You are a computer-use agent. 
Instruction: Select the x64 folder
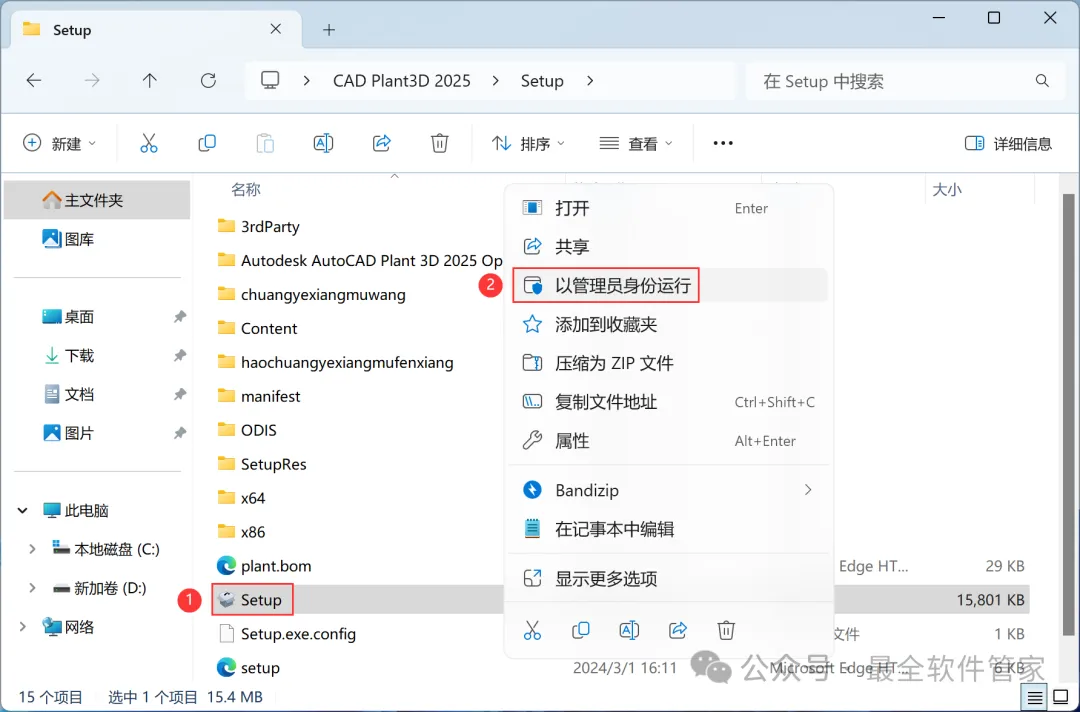[241, 498]
